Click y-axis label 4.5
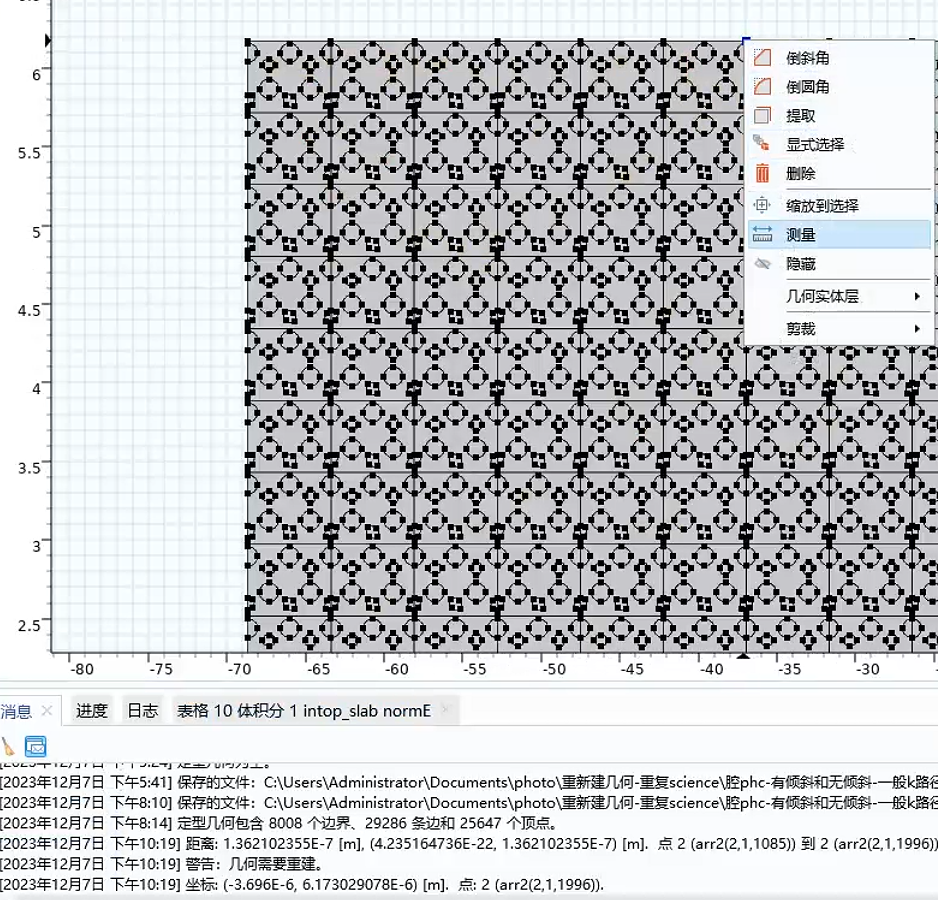Viewport: 938px width, 900px height. [29, 311]
